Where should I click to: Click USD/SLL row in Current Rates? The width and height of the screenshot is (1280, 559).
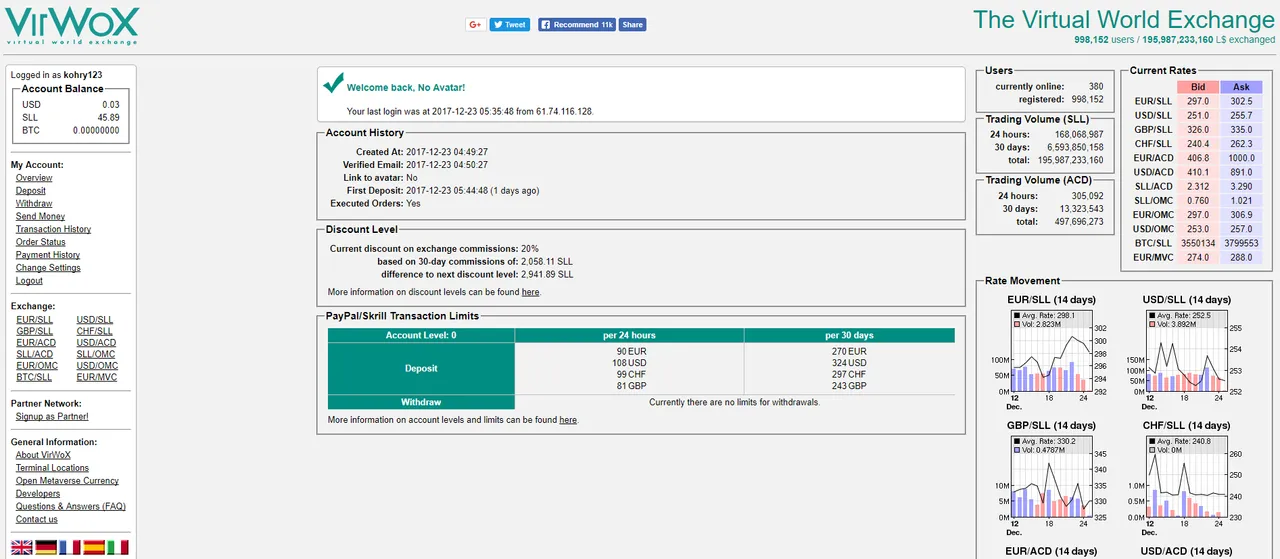point(1196,116)
